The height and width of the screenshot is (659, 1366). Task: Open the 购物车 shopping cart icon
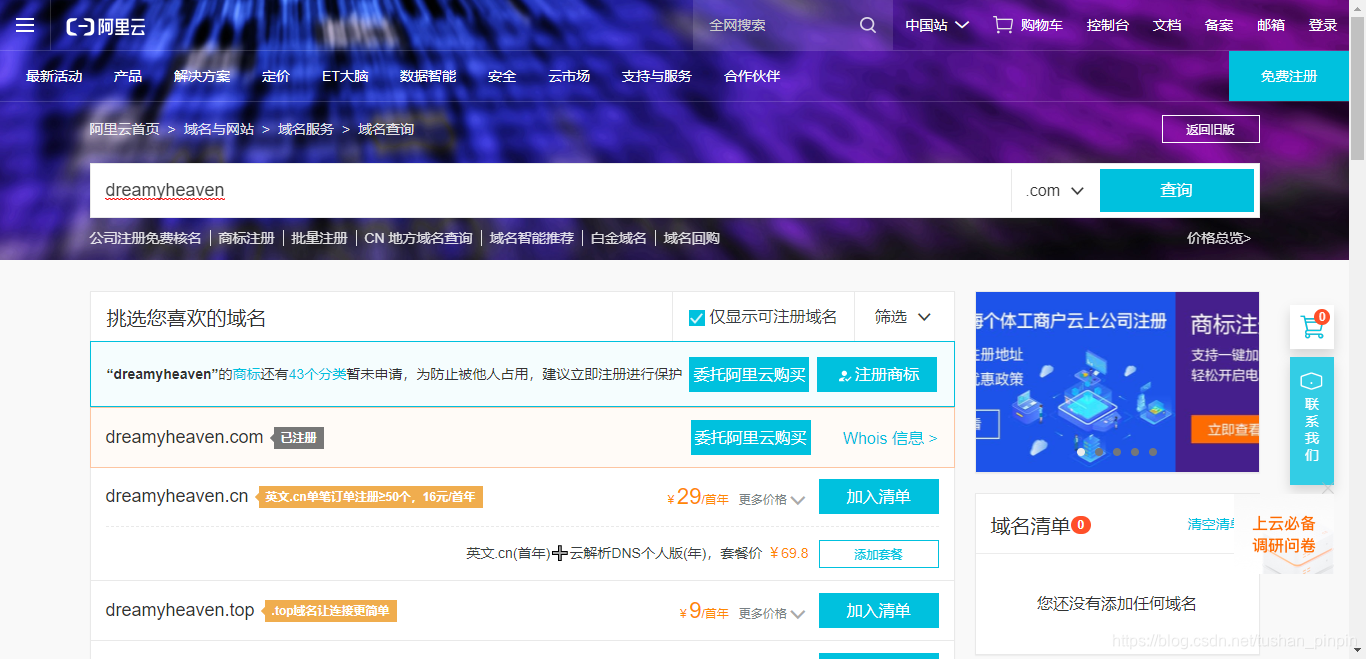pyautogui.click(x=1003, y=25)
